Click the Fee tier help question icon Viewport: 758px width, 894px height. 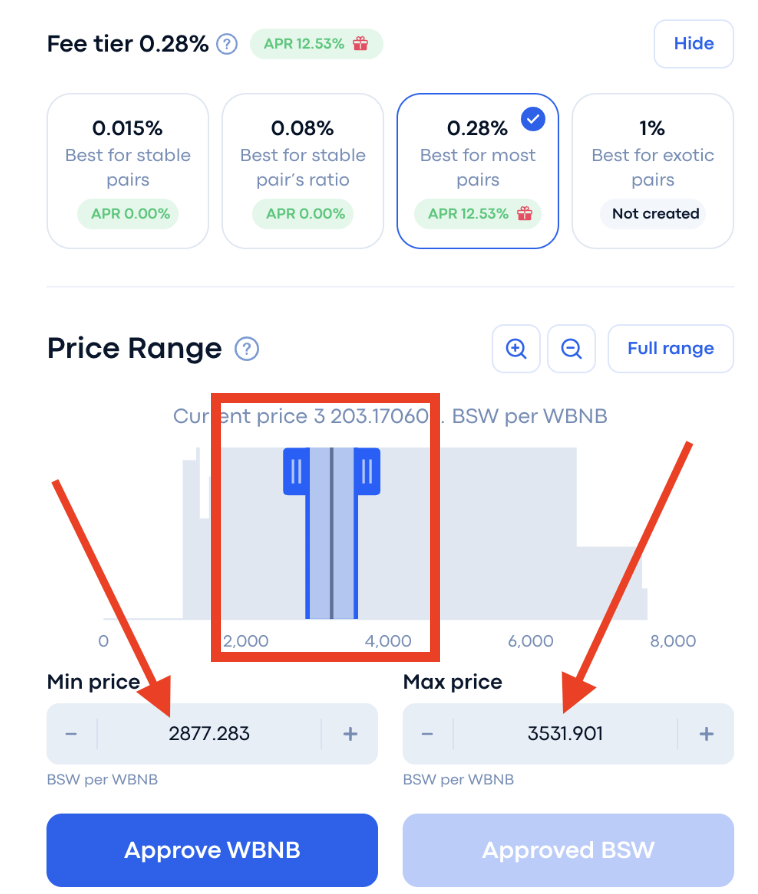(228, 44)
